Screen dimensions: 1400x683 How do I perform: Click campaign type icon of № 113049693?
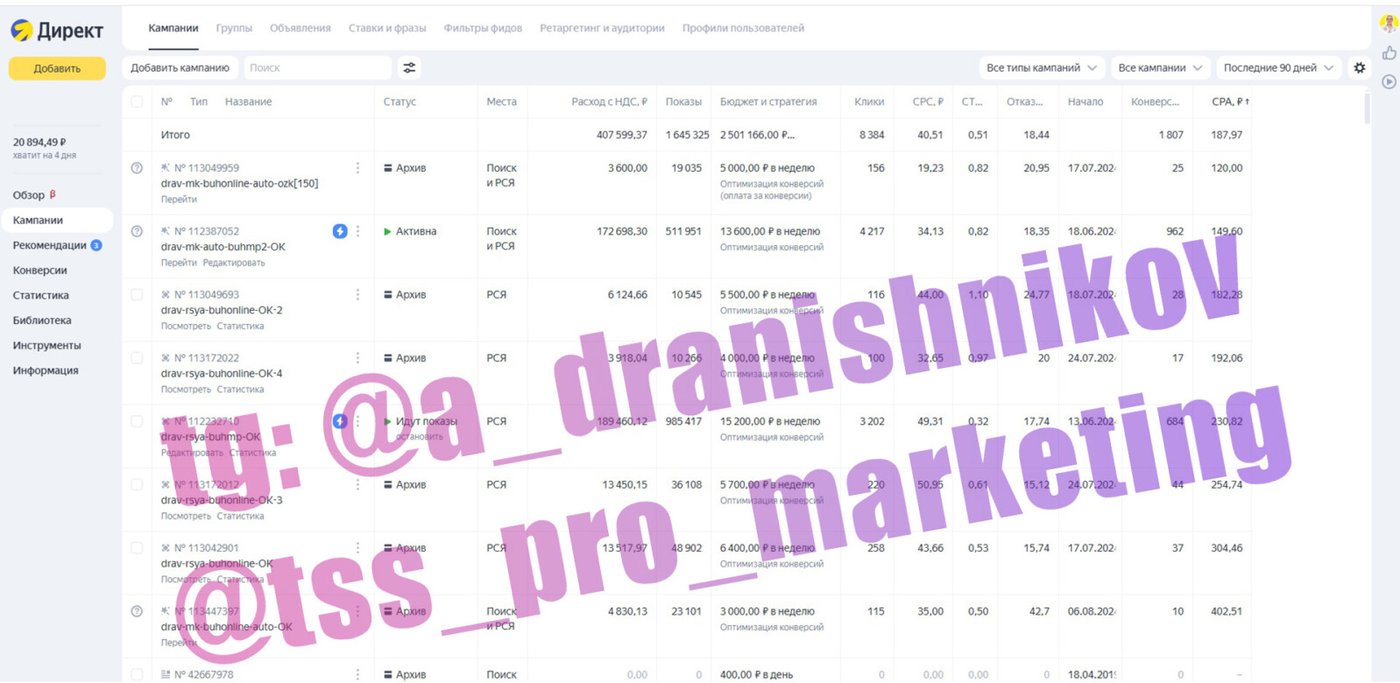pyautogui.click(x=166, y=295)
